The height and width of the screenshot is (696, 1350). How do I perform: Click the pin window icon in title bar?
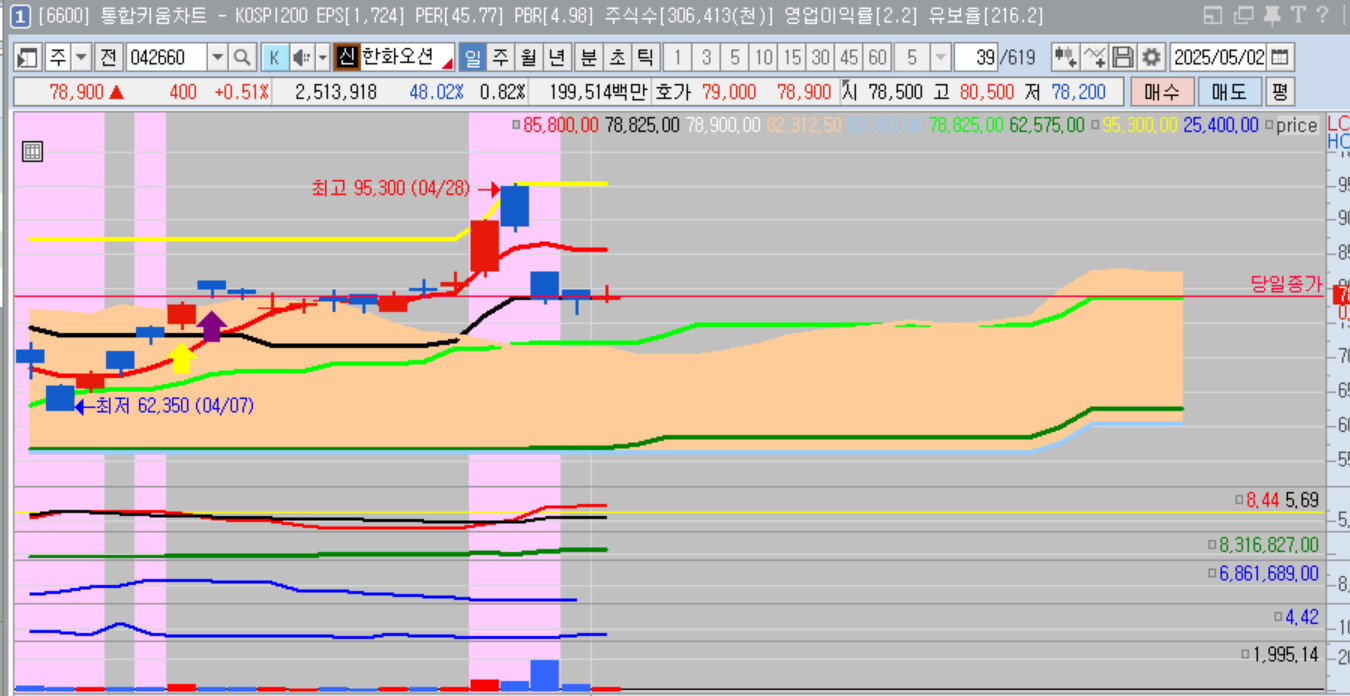pyautogui.click(x=1271, y=15)
